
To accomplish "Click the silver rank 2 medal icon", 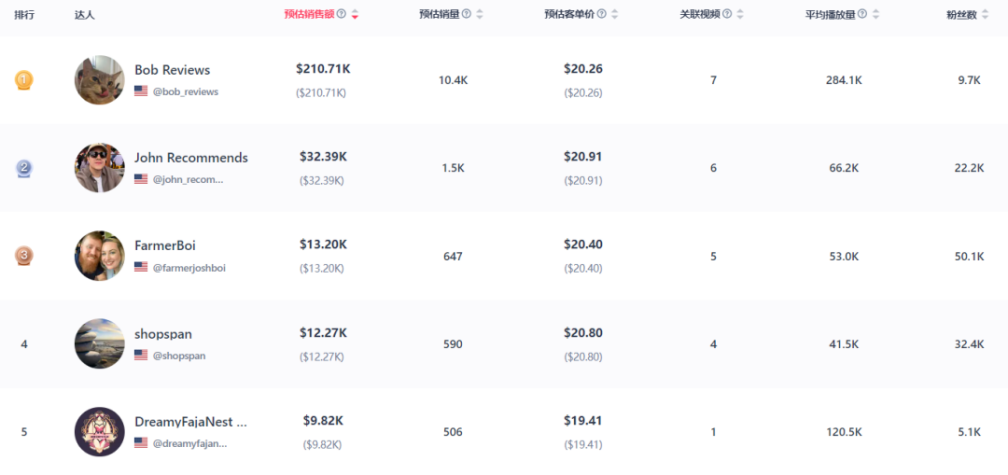I will click(x=24, y=168).
